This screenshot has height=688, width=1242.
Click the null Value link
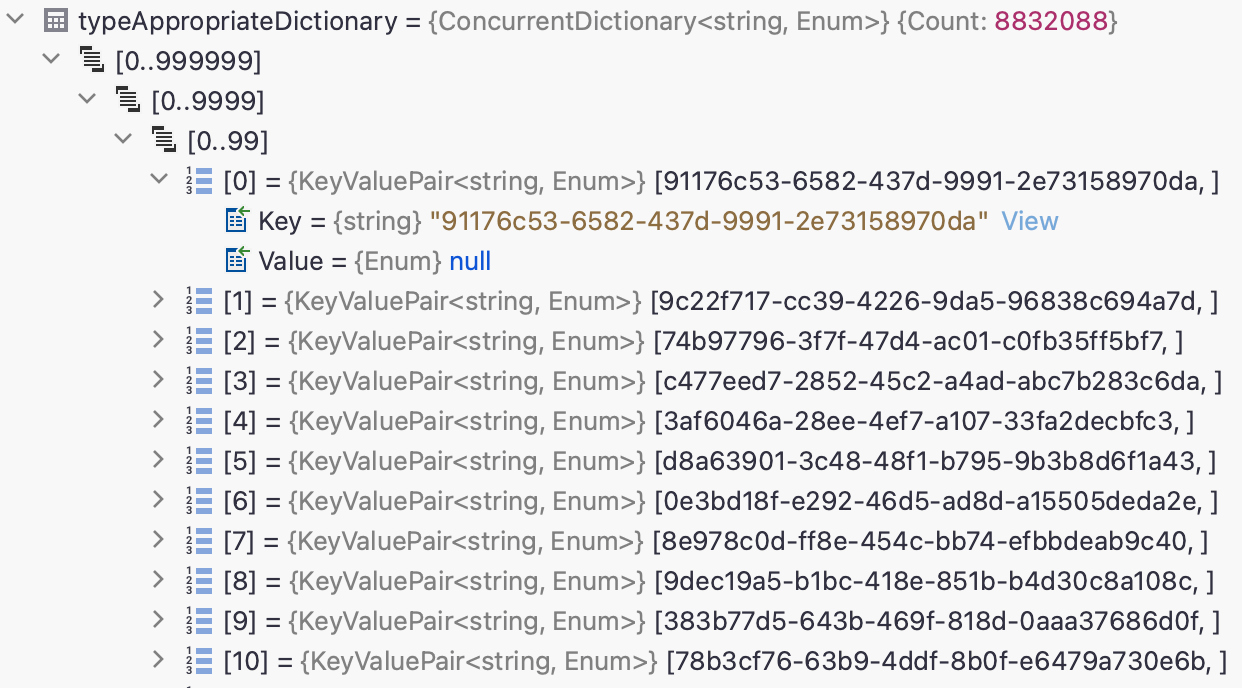tap(470, 260)
